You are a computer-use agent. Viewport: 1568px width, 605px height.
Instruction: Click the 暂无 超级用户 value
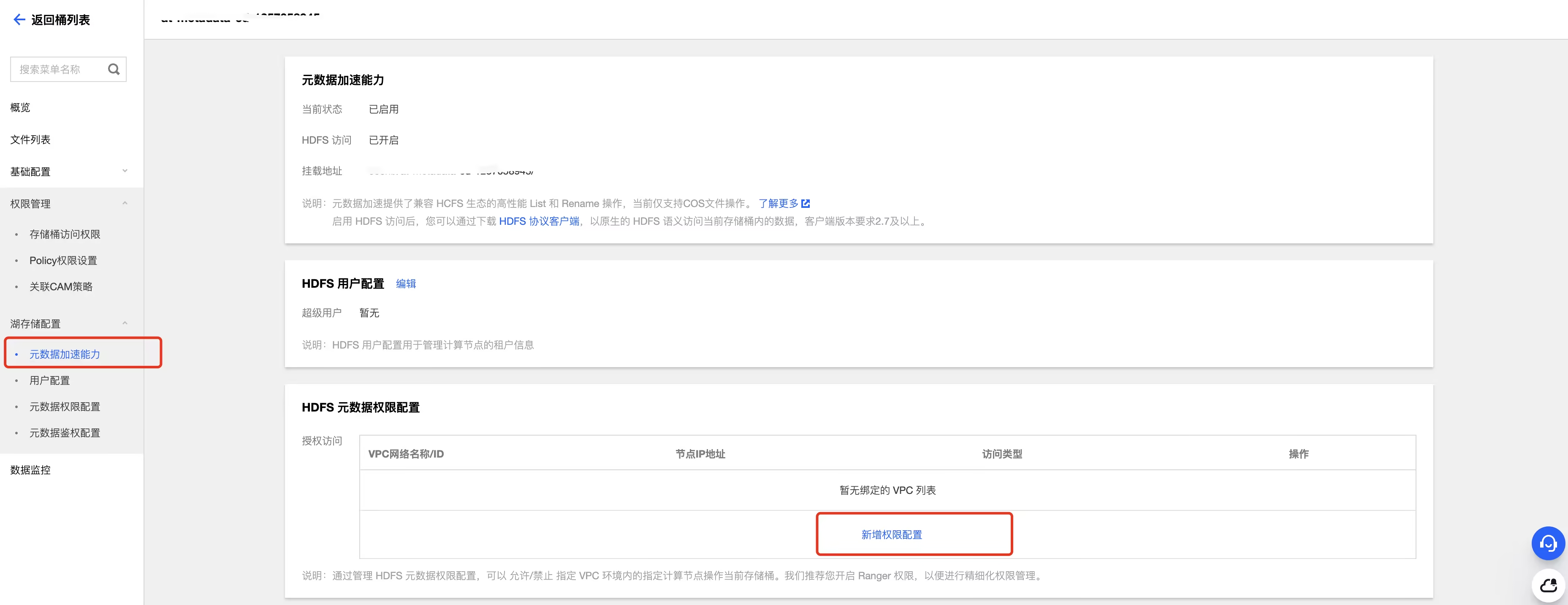tap(369, 313)
